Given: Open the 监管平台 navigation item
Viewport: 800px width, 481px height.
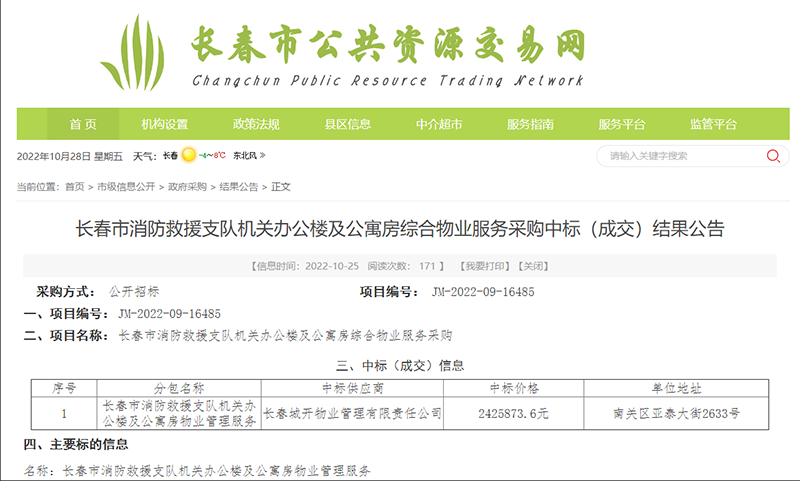Looking at the screenshot, I should 713,124.
